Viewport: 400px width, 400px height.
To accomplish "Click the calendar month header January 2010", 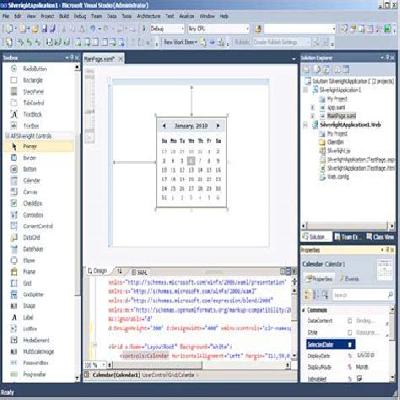I will (191, 126).
